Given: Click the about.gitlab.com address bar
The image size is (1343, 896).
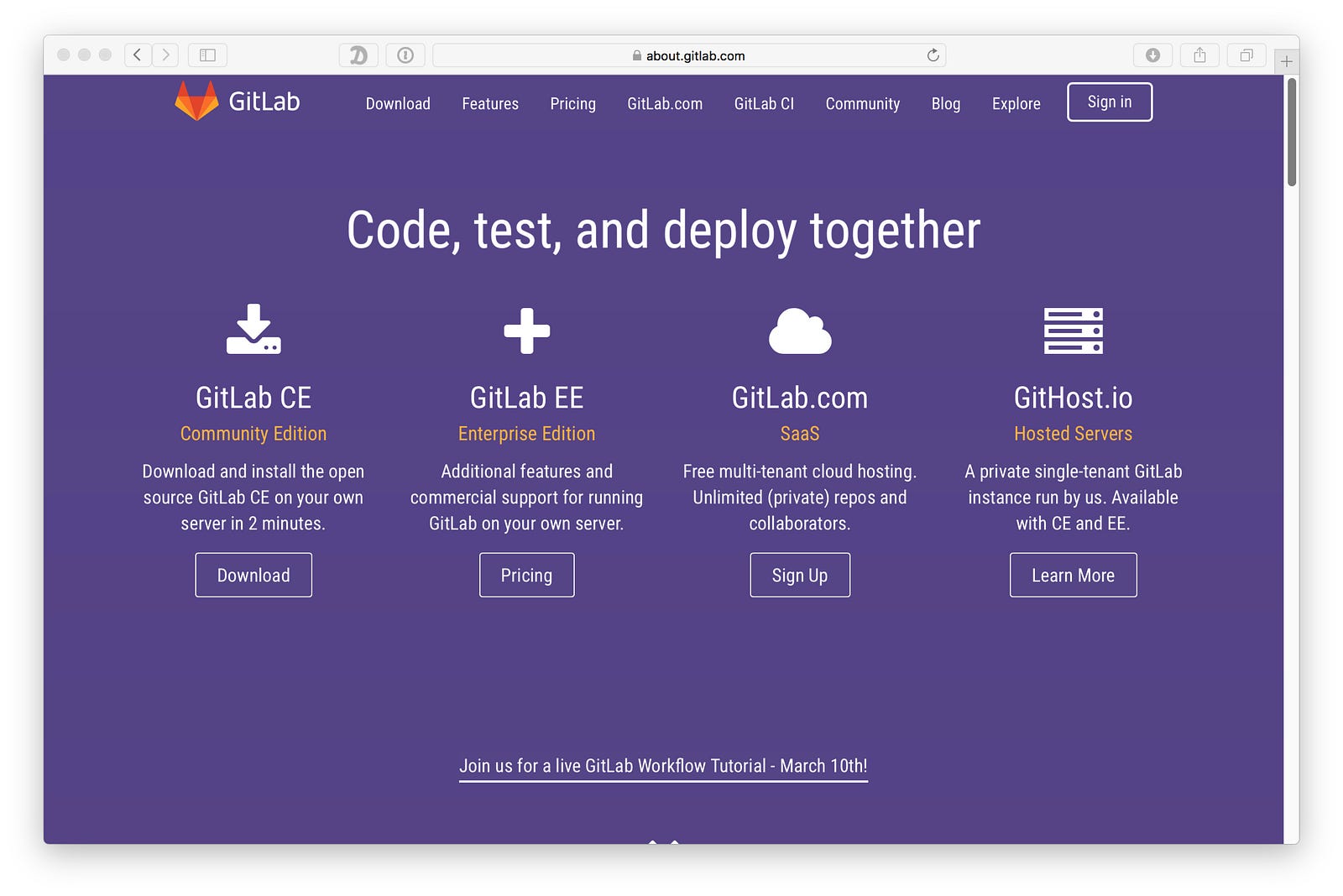Looking at the screenshot, I should click(x=689, y=55).
